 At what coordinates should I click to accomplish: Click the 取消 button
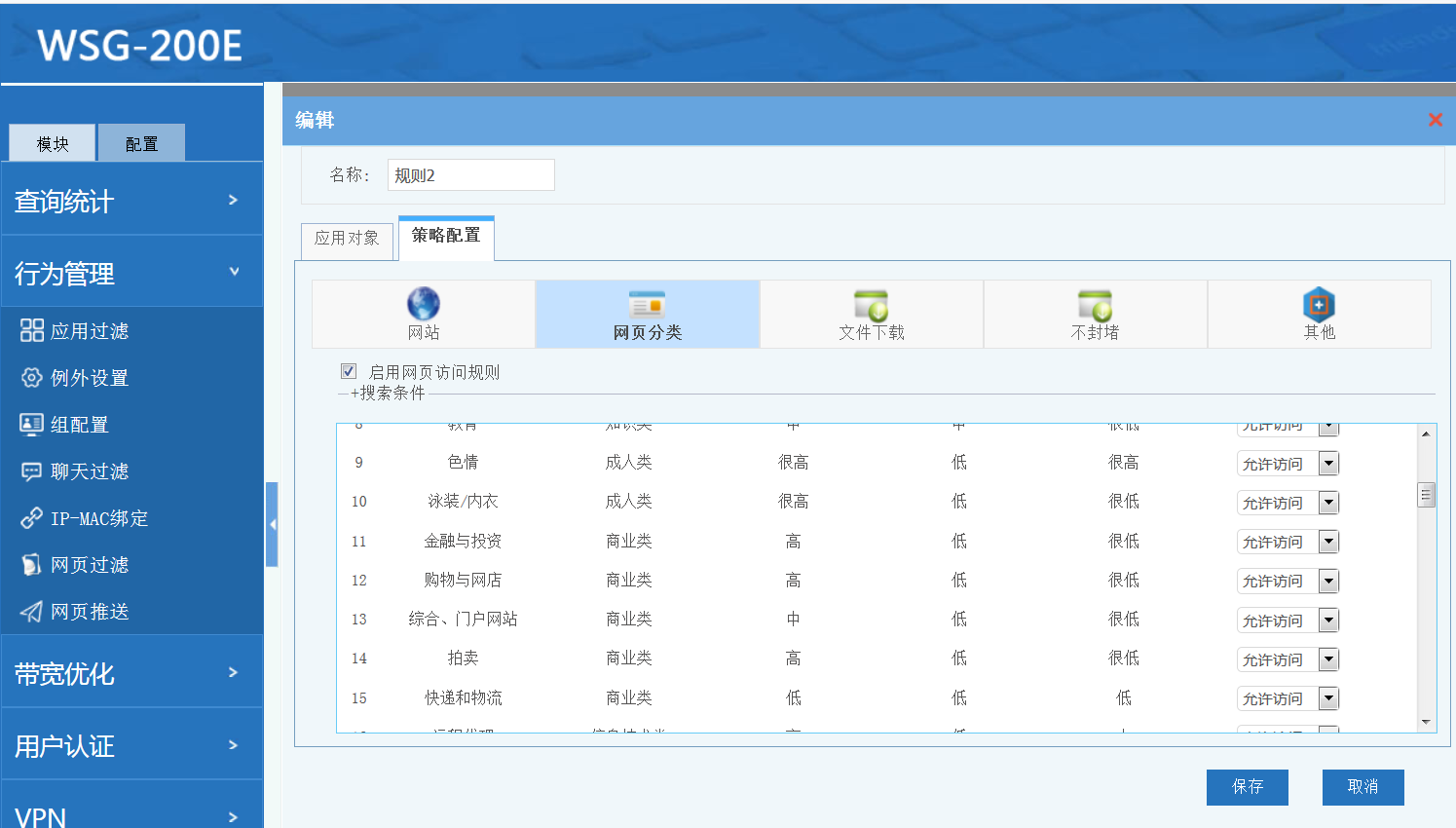pyautogui.click(x=1363, y=787)
